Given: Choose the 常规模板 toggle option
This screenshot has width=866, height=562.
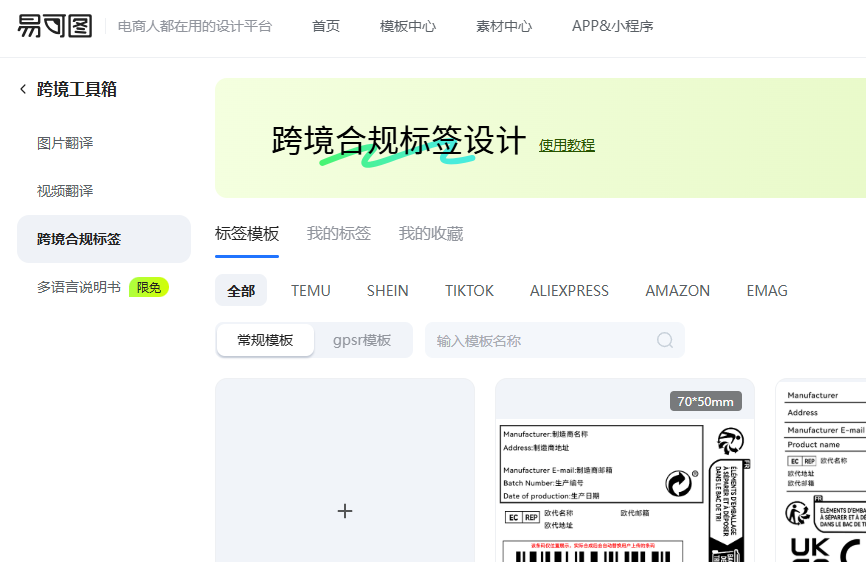Looking at the screenshot, I should pyautogui.click(x=265, y=340).
